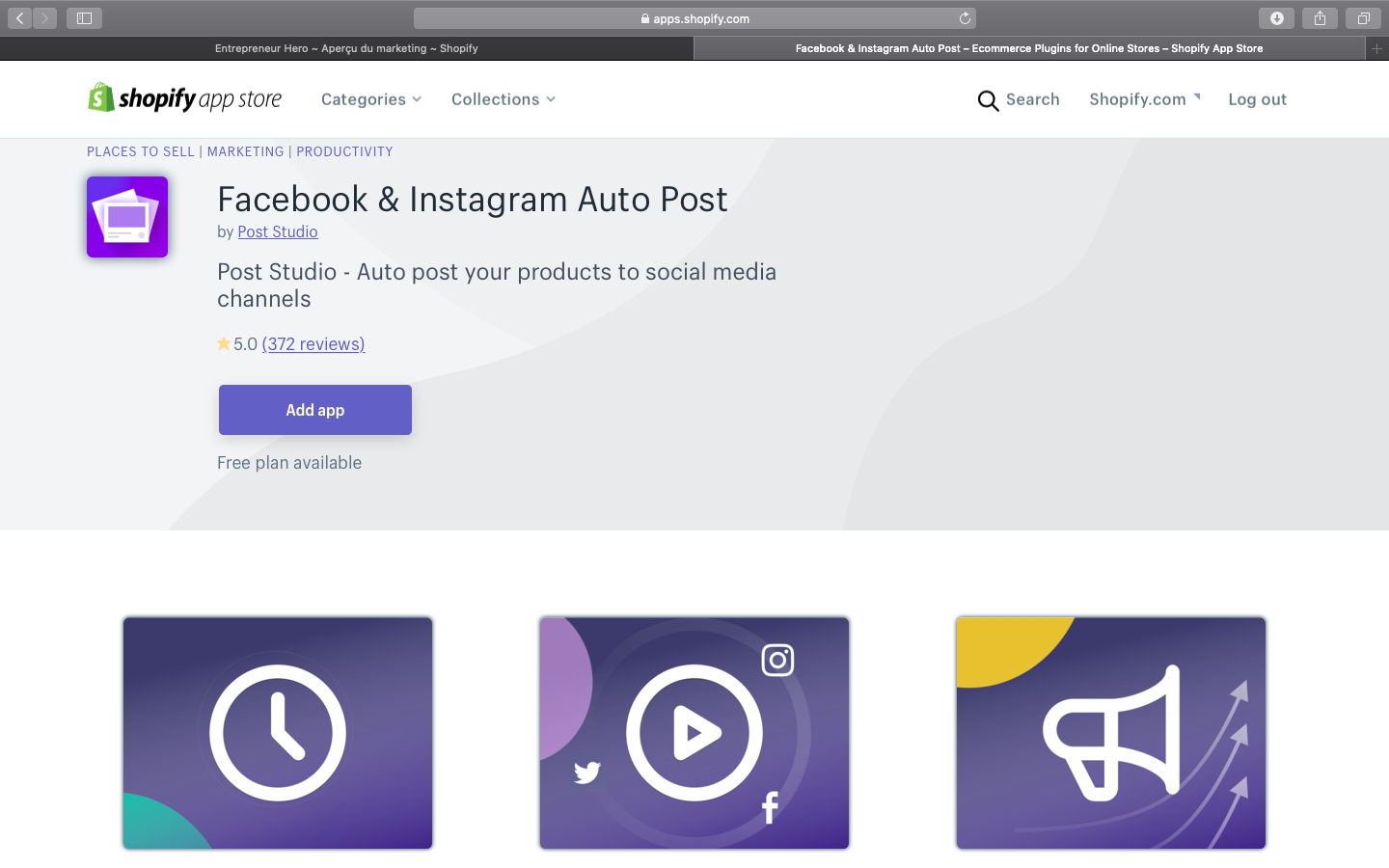Click the Search link in header
1389x868 pixels.
1032,99
